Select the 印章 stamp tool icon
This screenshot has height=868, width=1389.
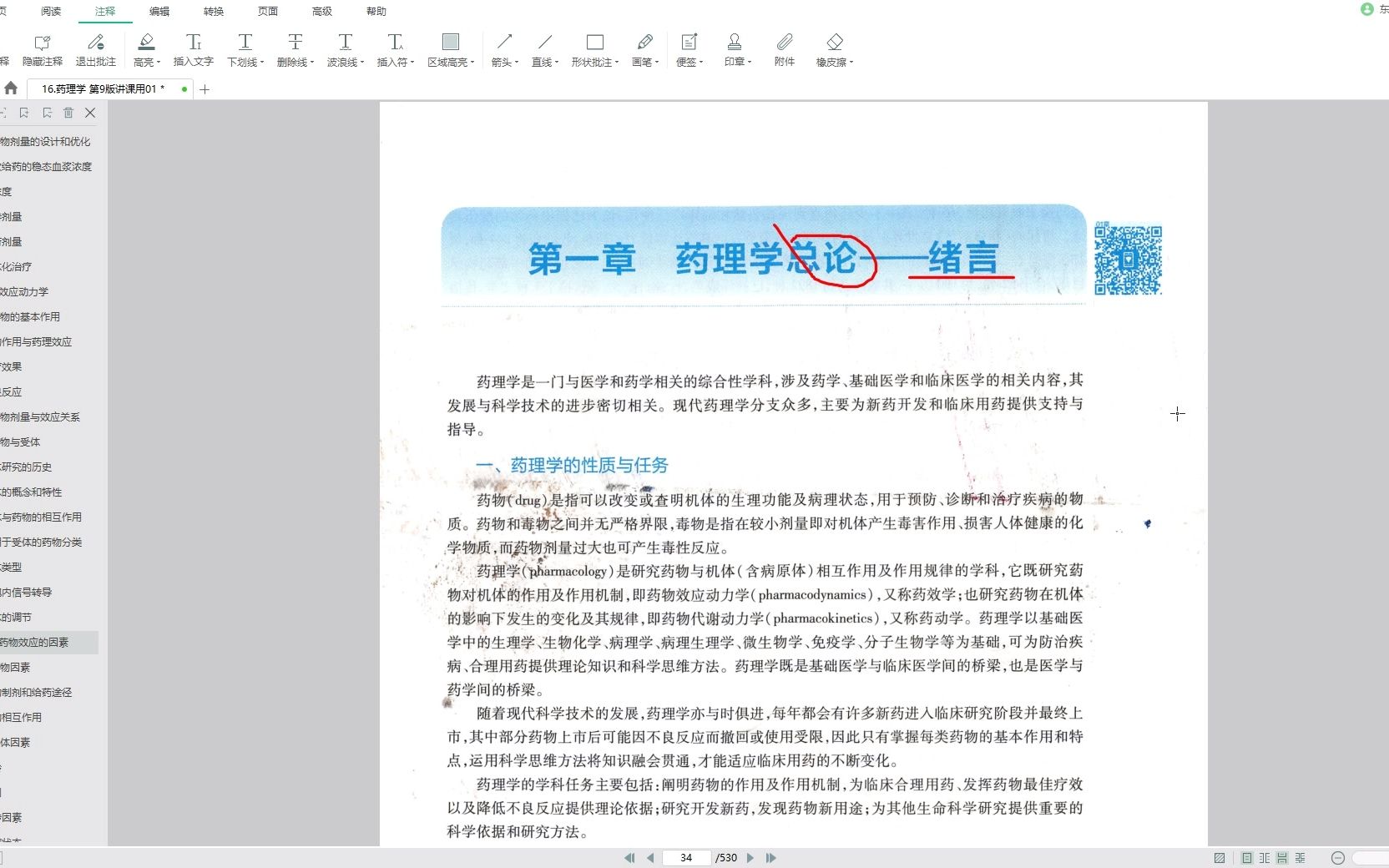(735, 43)
